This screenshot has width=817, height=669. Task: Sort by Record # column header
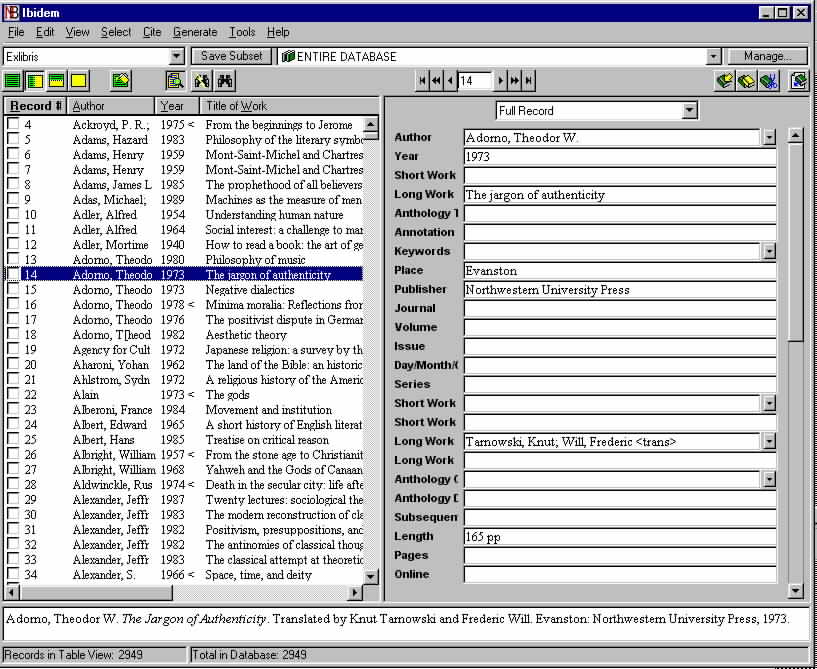35,106
